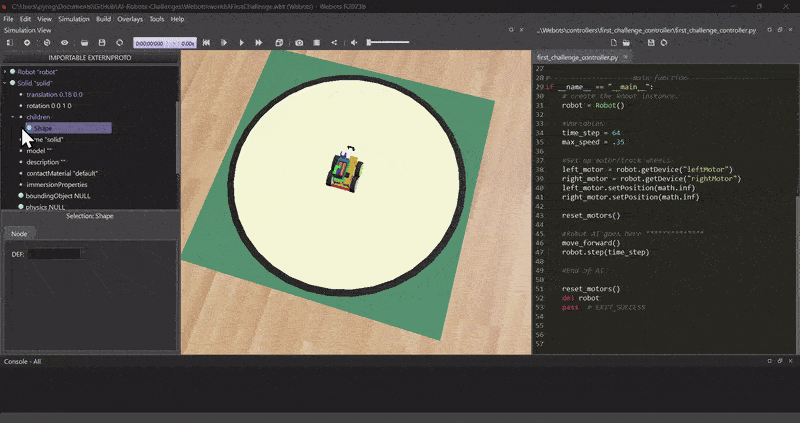Toggle sound with the speaker icon
Screen dimensions: 800x423
354,43
